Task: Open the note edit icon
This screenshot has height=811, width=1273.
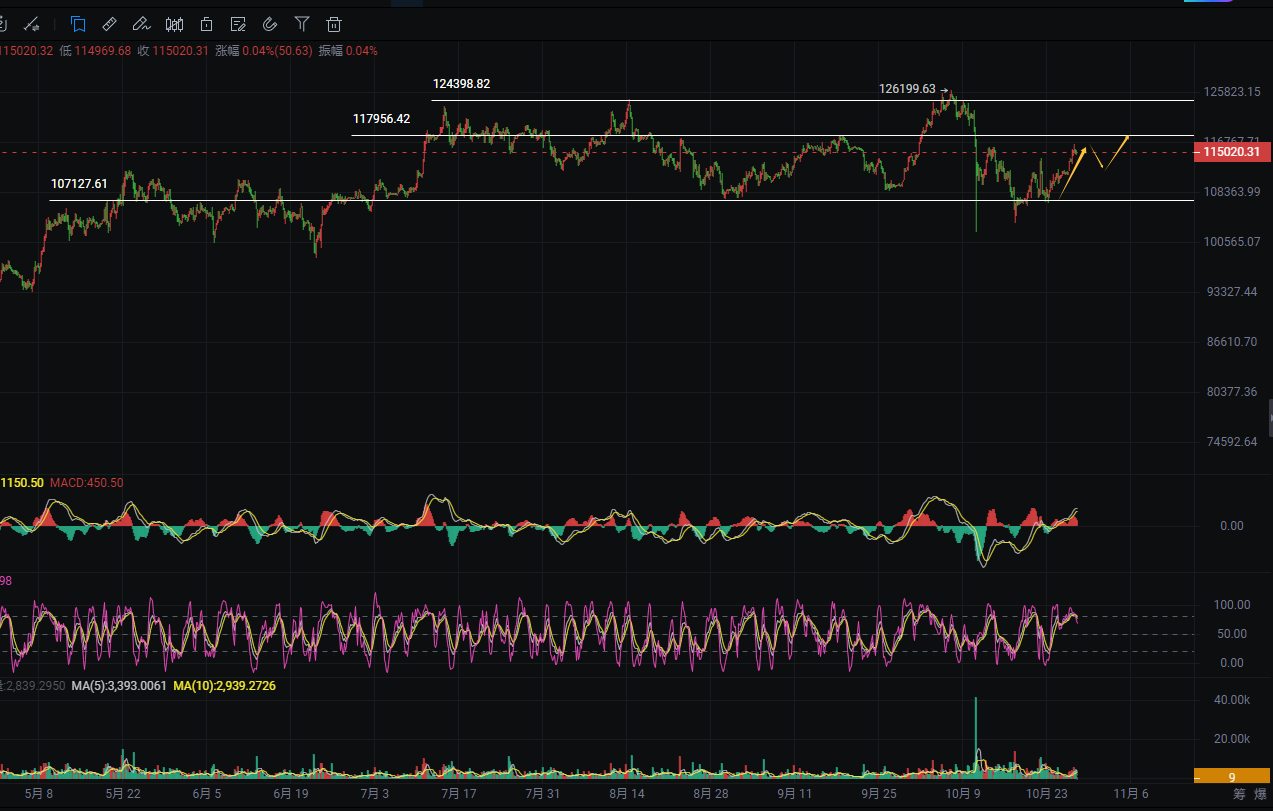Action: [238, 23]
